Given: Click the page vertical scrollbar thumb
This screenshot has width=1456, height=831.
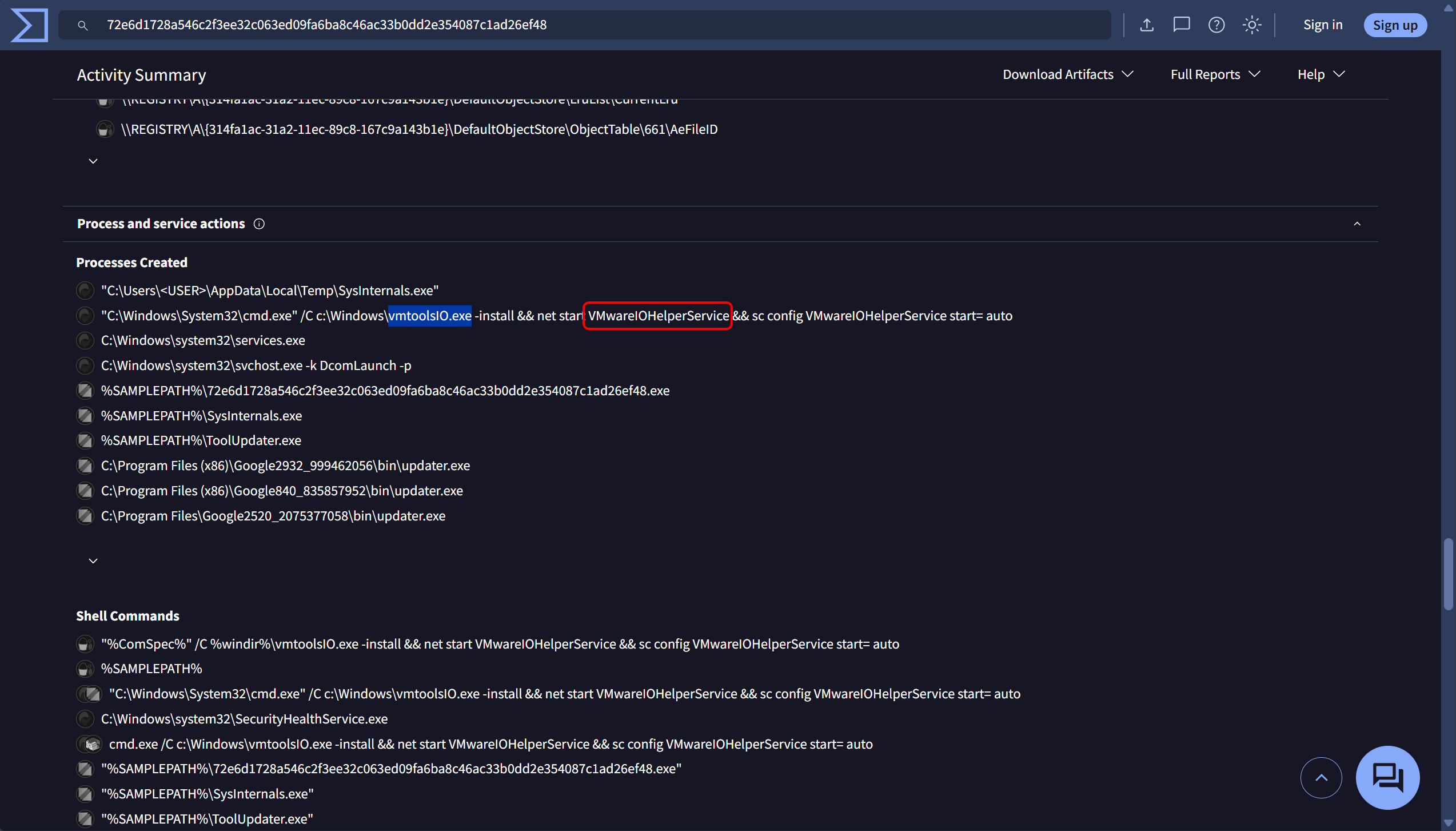Looking at the screenshot, I should tap(1448, 574).
